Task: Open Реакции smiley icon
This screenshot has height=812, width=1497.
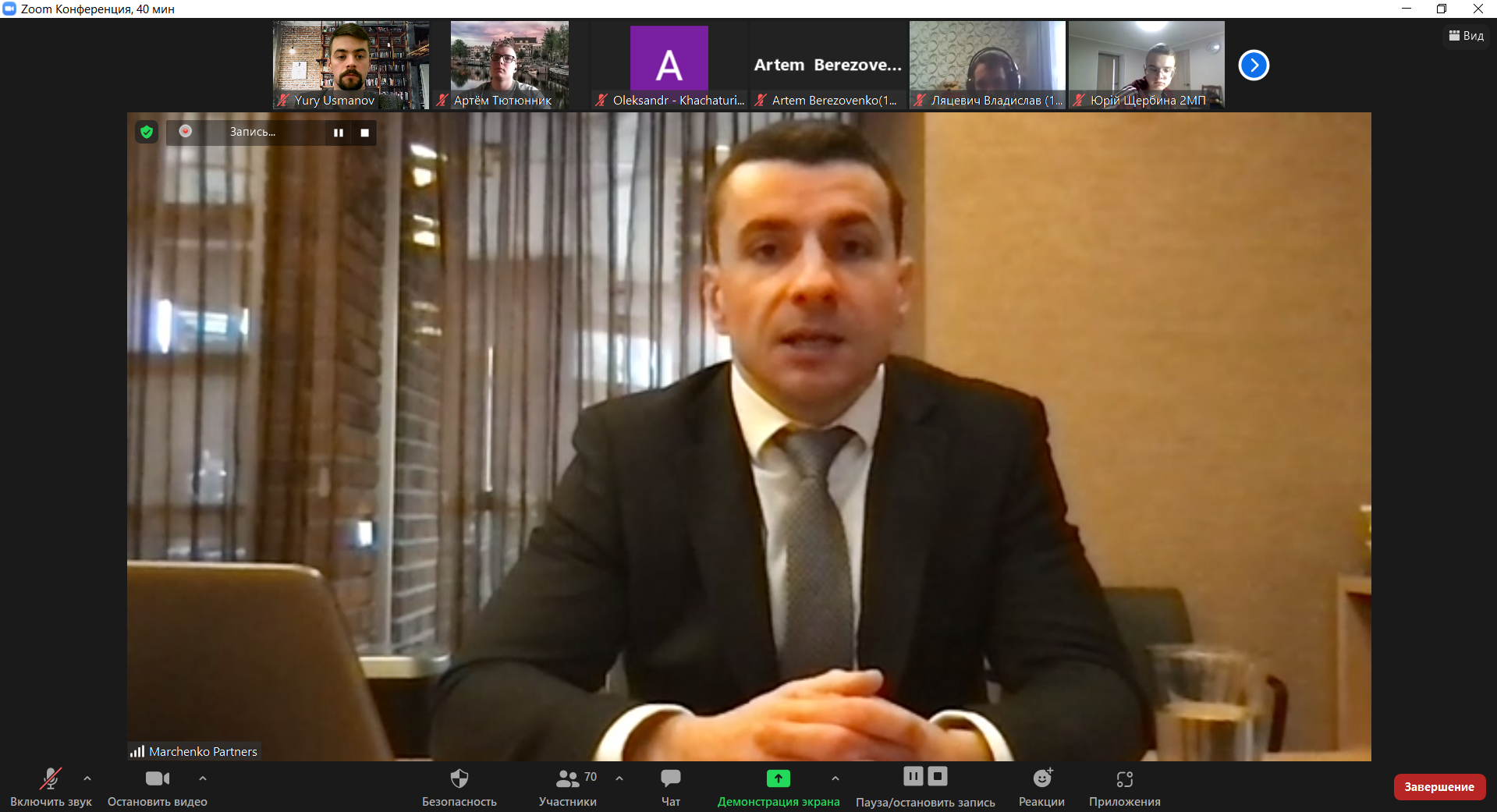Action: click(1042, 778)
